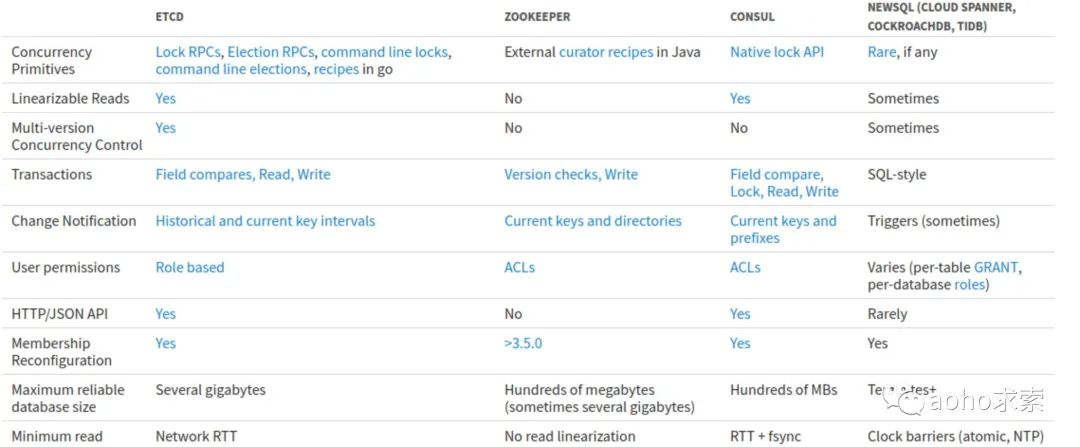Click the Rare link under NewSQL

[882, 52]
